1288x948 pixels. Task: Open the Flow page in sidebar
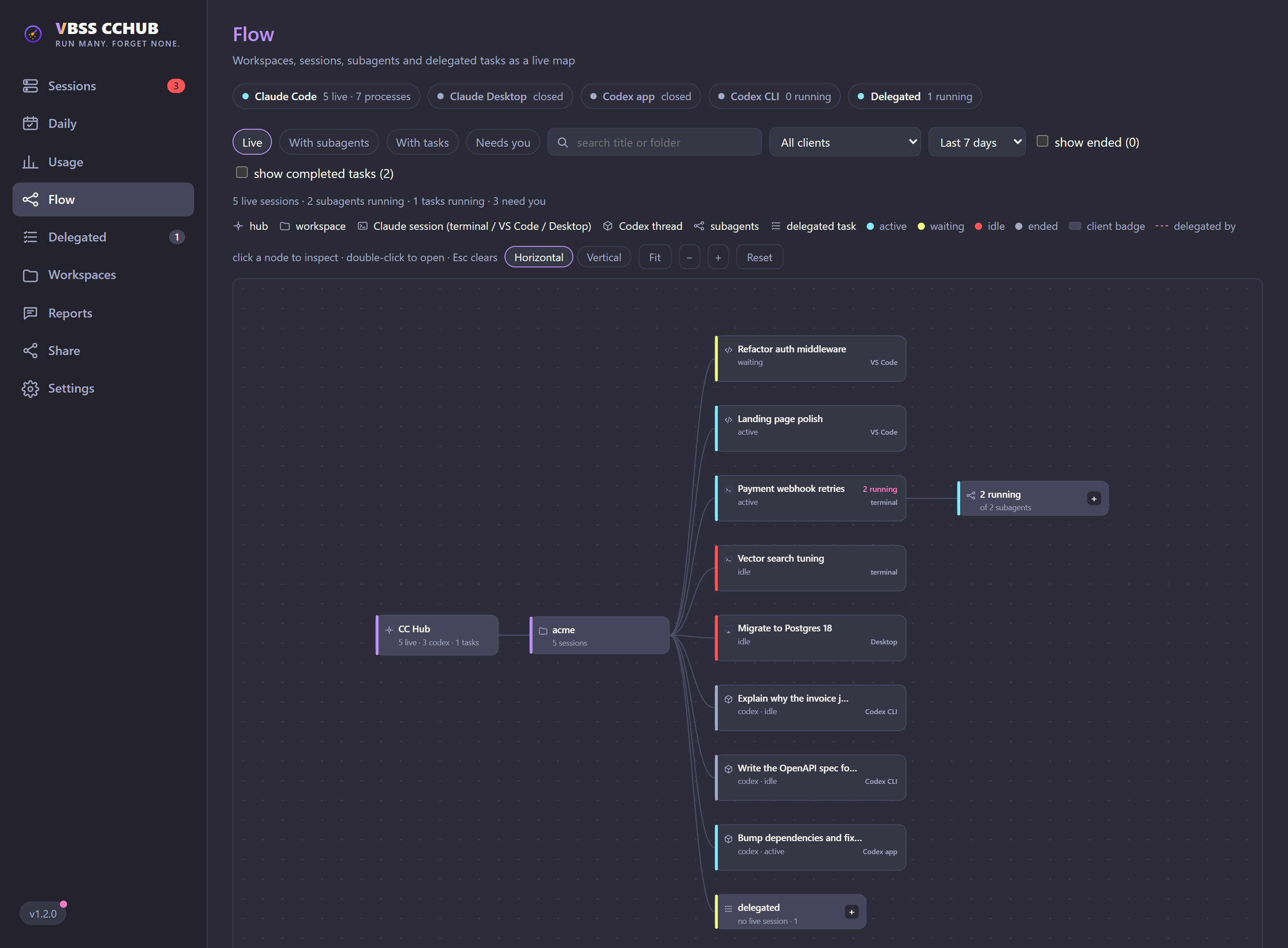pos(103,199)
